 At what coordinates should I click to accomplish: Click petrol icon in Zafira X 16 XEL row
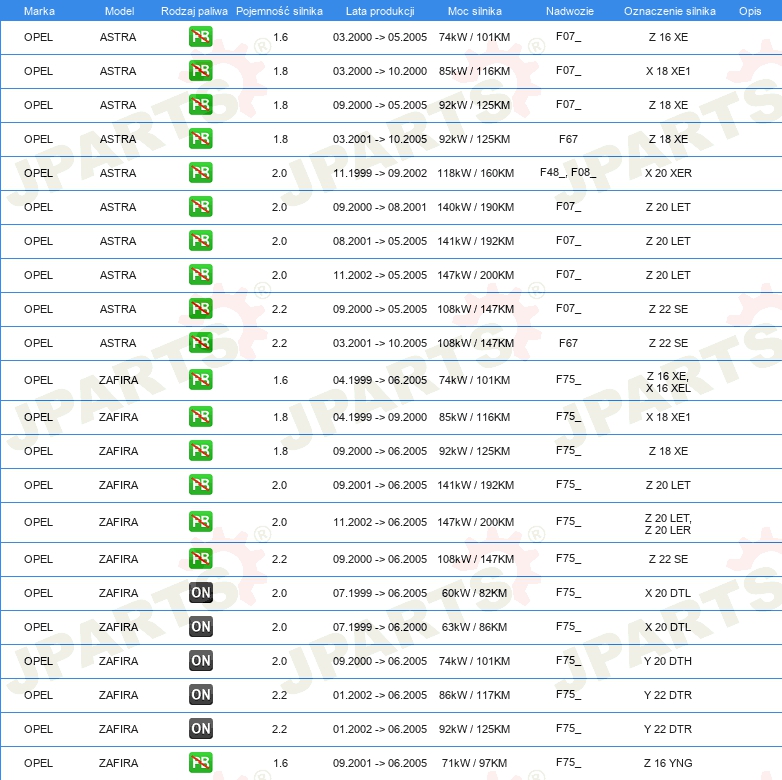(200, 380)
